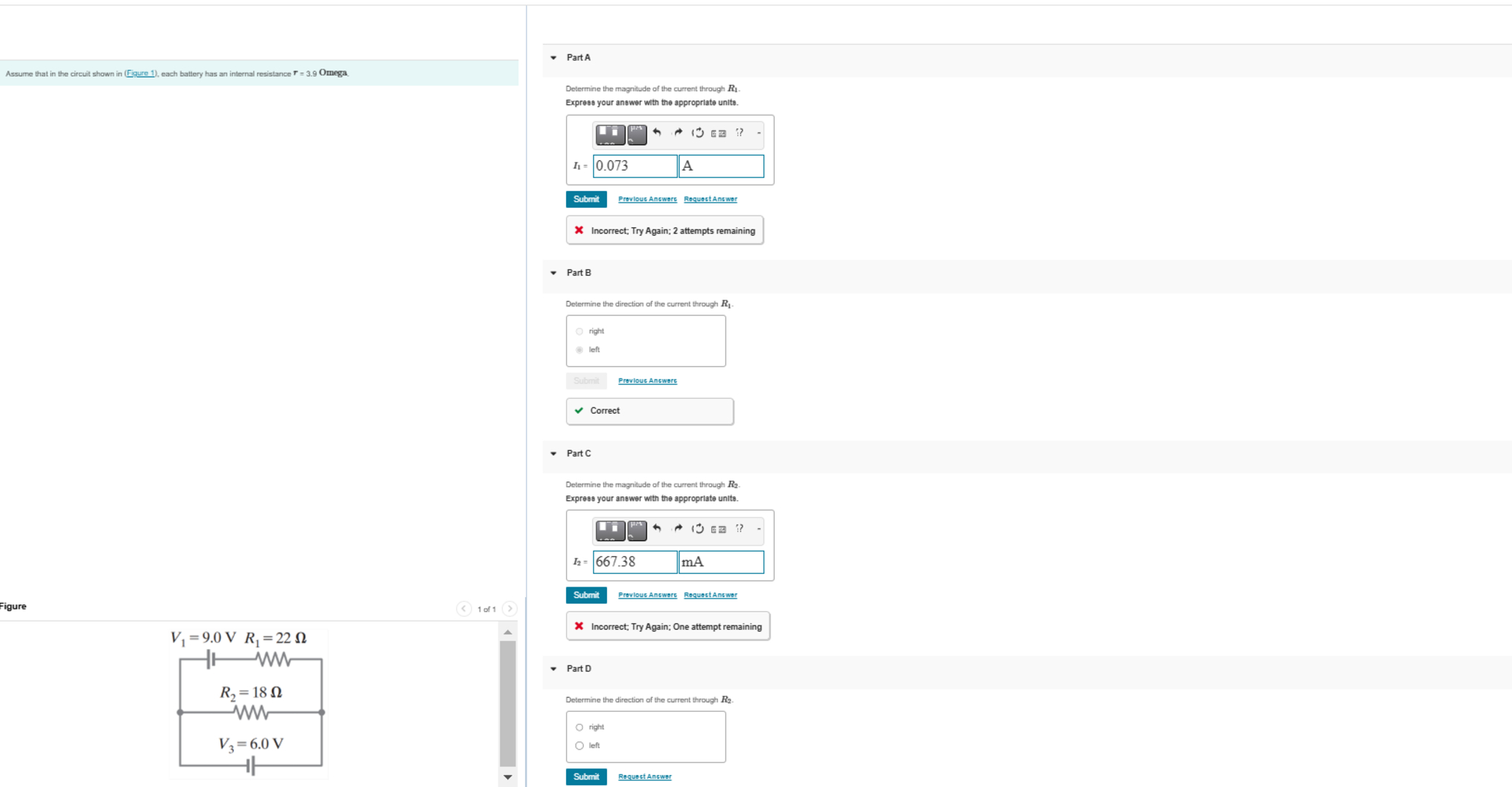Open the templates tool in Part A toolbar
Viewport: 1512px width, 787px height.
tap(610, 134)
